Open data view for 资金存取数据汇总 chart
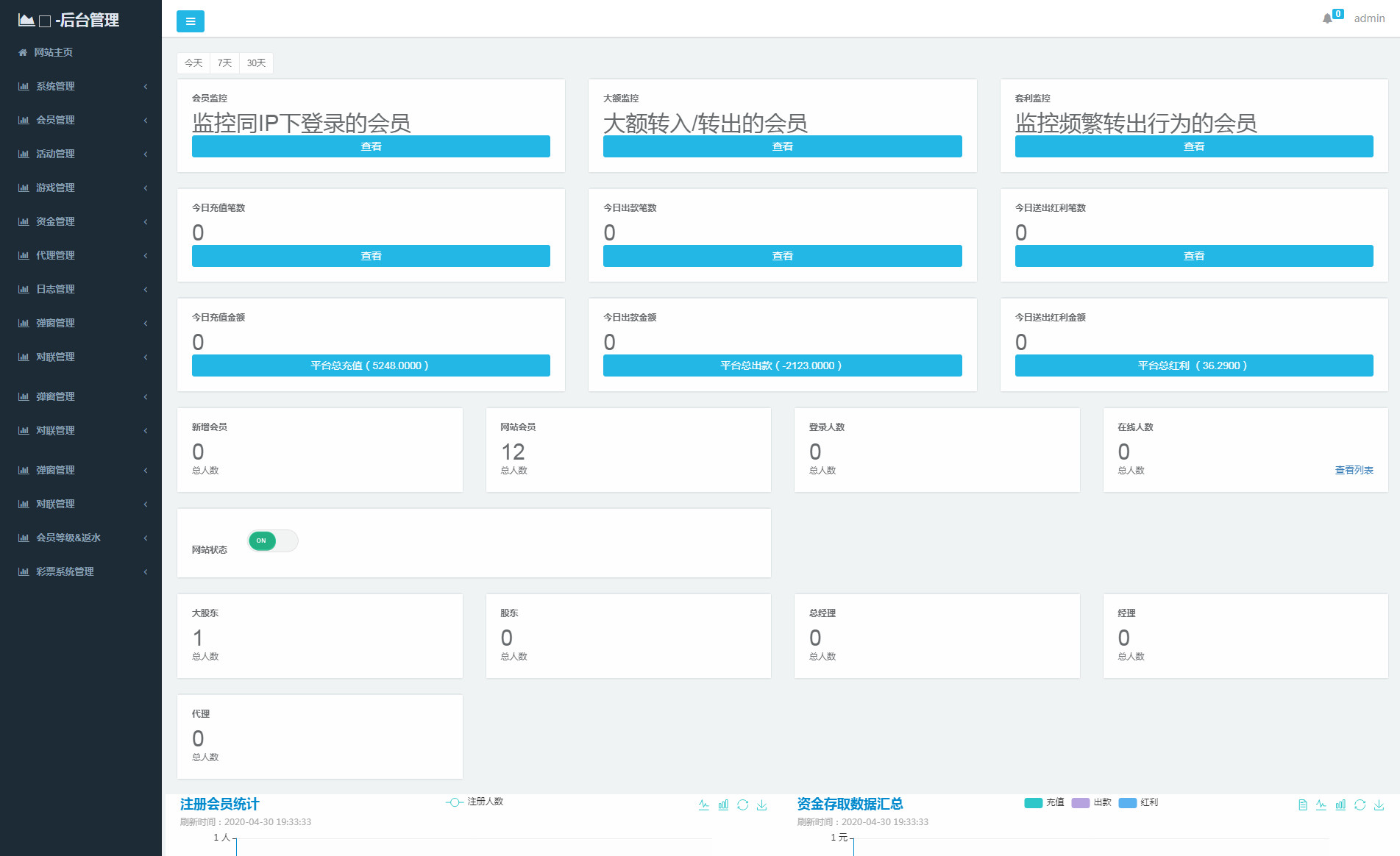Viewport: 1400px width, 856px height. point(1303,805)
